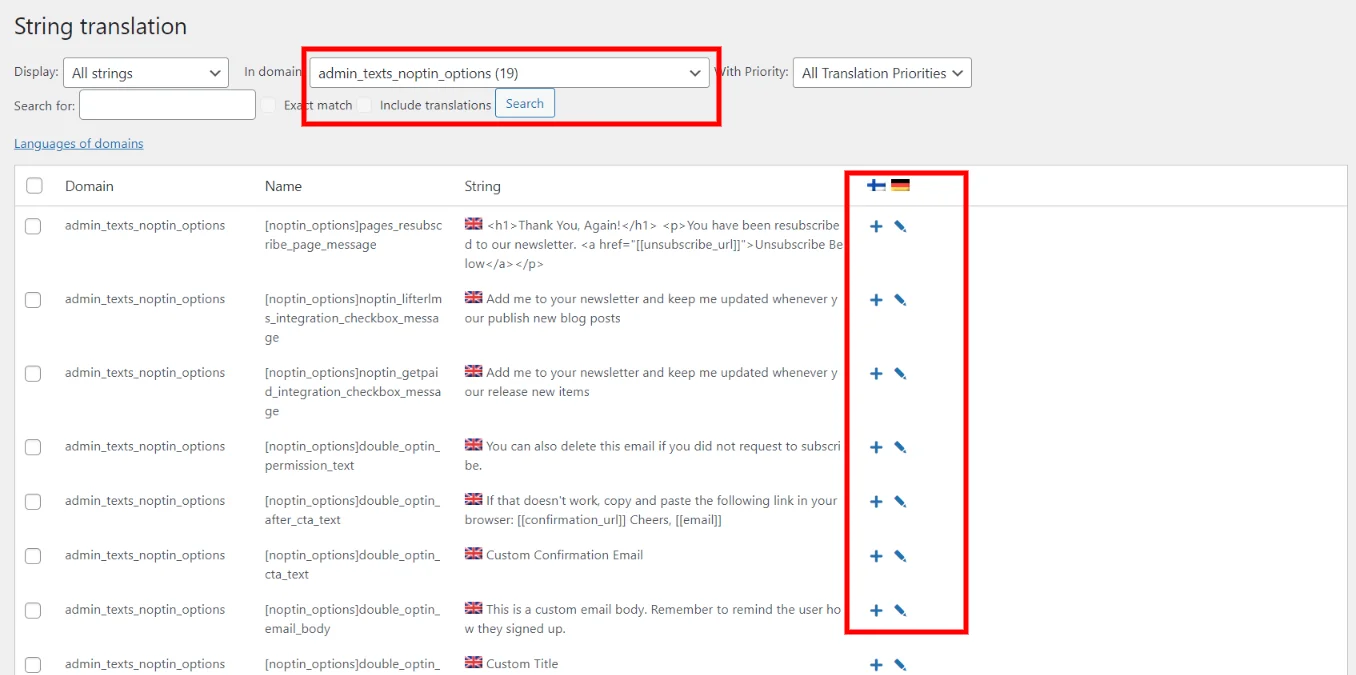
Task: Select the pages_resubscribe_page_message row checkbox
Action: click(33, 227)
